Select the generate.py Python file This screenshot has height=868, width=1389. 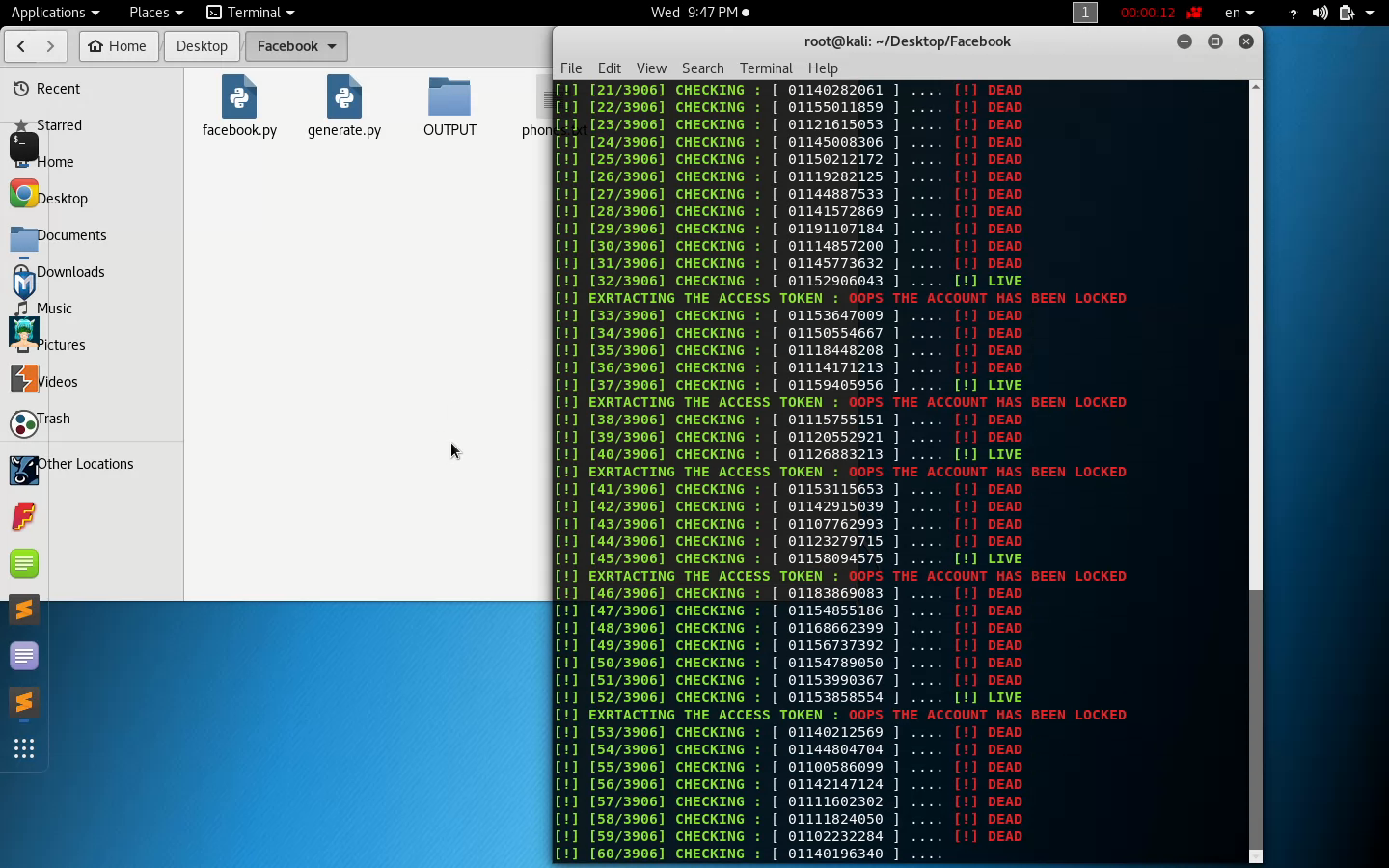344,107
